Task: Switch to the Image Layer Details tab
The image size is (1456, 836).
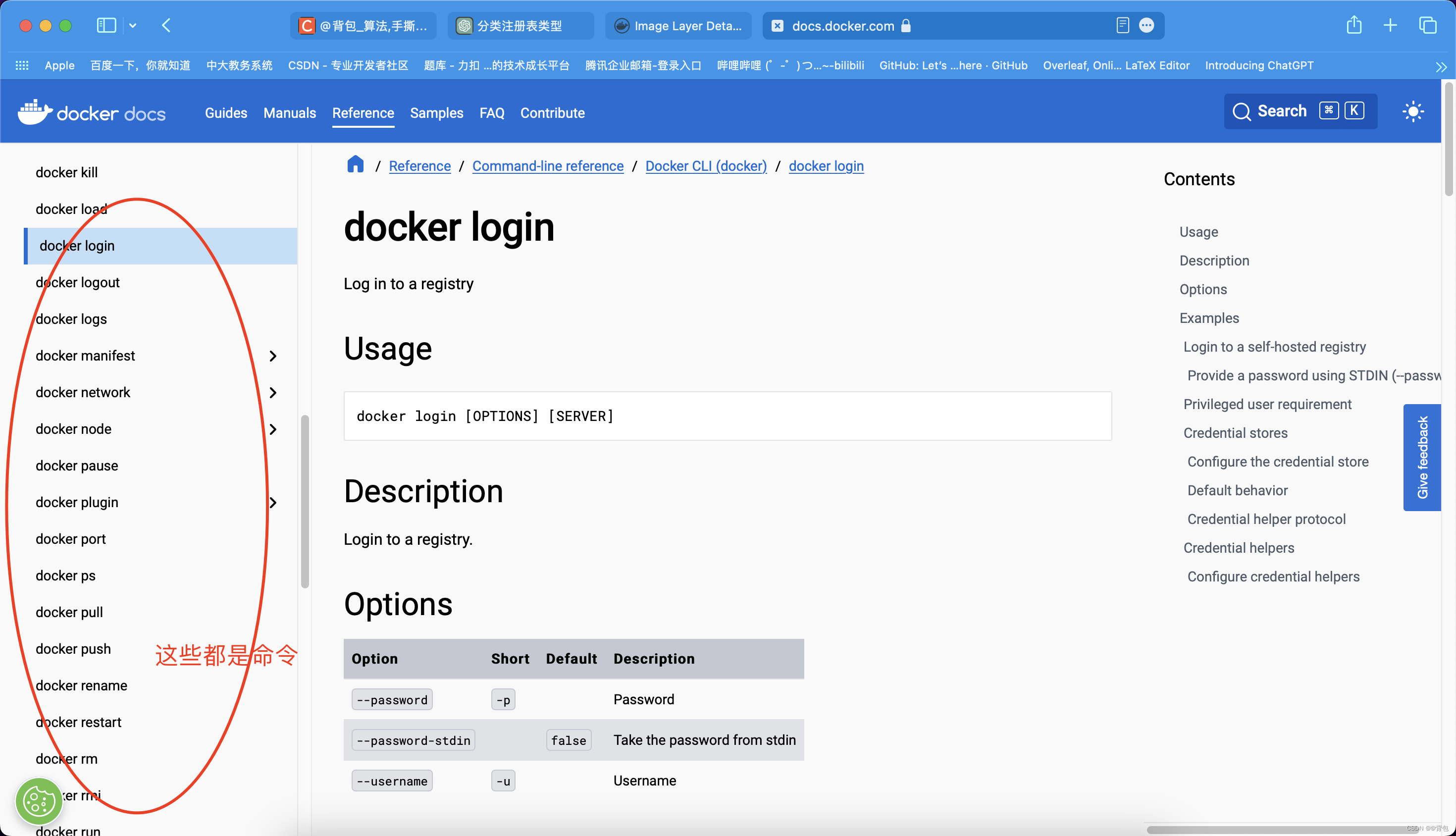Action: [678, 26]
